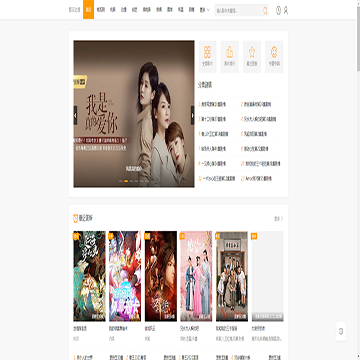Open the family group photo poster
Screen dimensions: 360x360
point(232,276)
